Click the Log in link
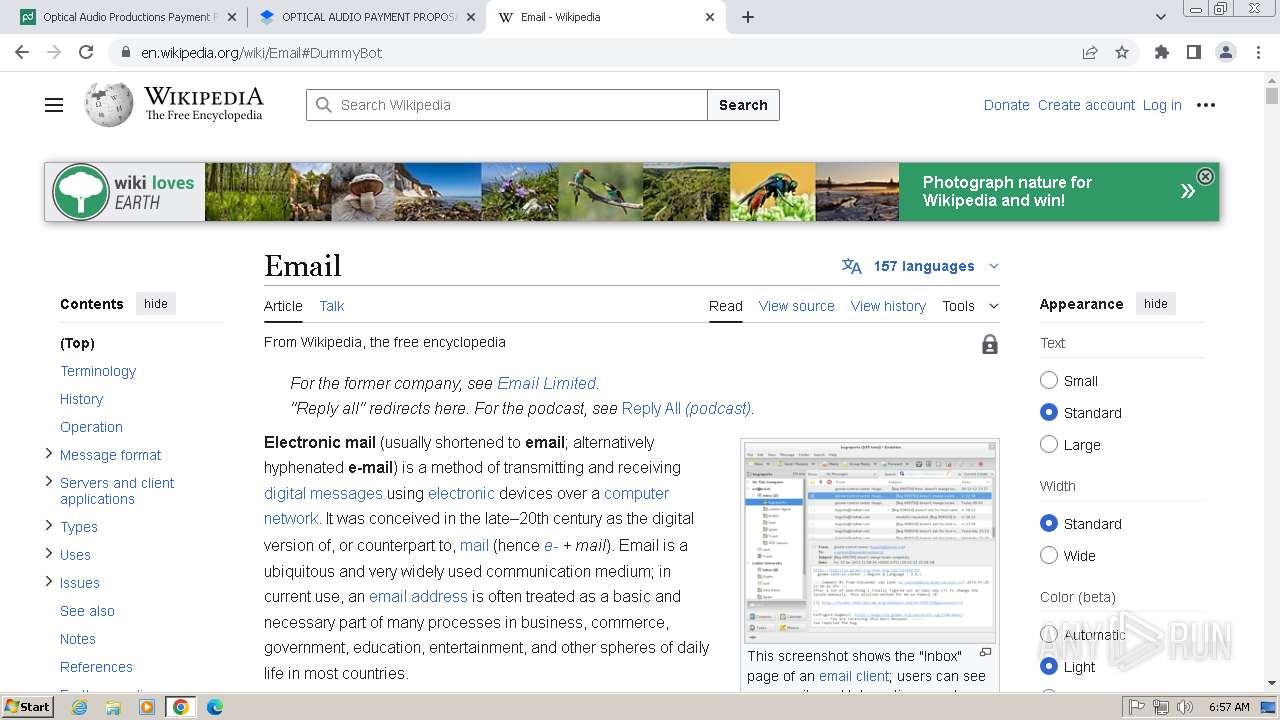 [1162, 105]
